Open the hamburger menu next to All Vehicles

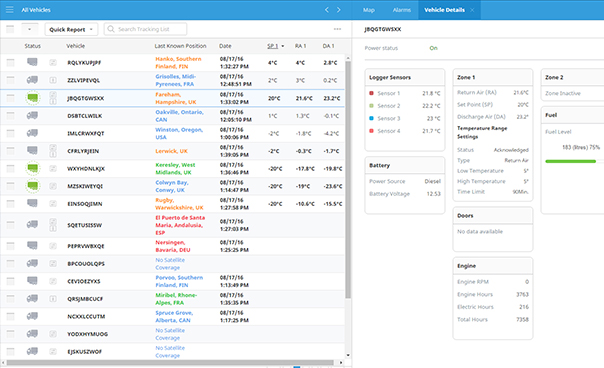(10, 10)
